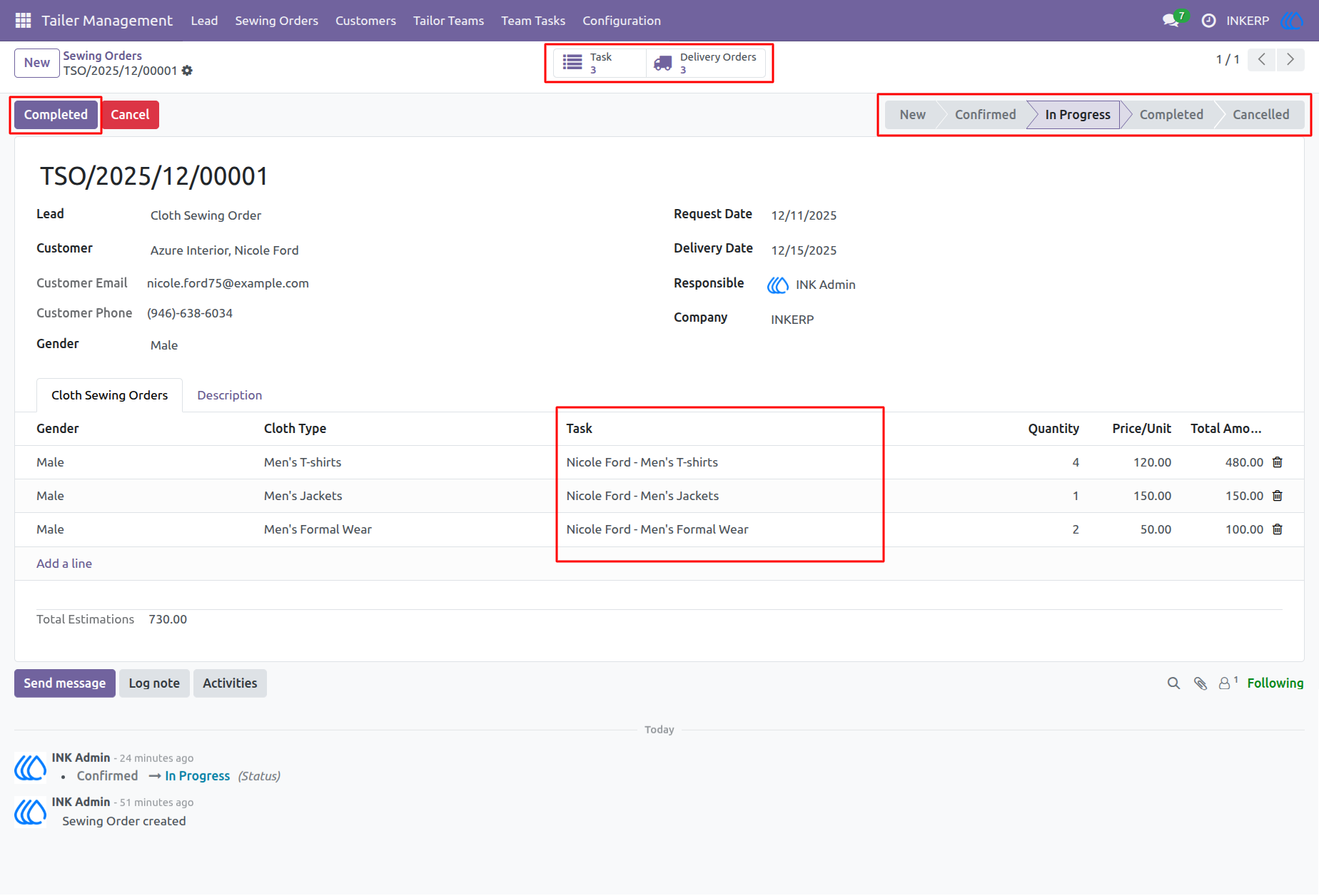Set status bar stage to Cancelled
The width and height of the screenshot is (1319, 896).
coord(1260,115)
